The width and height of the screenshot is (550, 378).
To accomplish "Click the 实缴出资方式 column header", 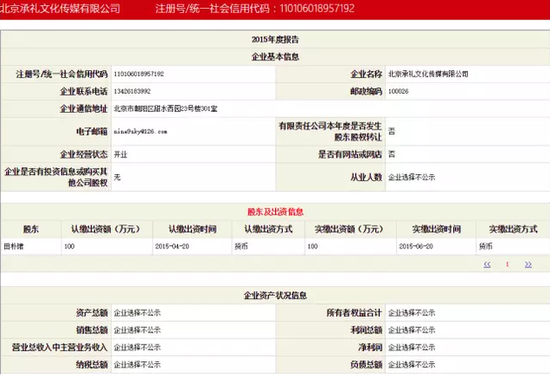I will point(513,229).
